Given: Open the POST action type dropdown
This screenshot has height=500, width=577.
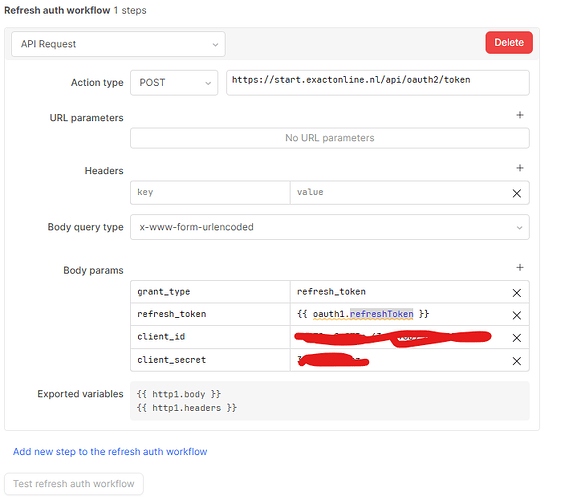Looking at the screenshot, I should [174, 83].
